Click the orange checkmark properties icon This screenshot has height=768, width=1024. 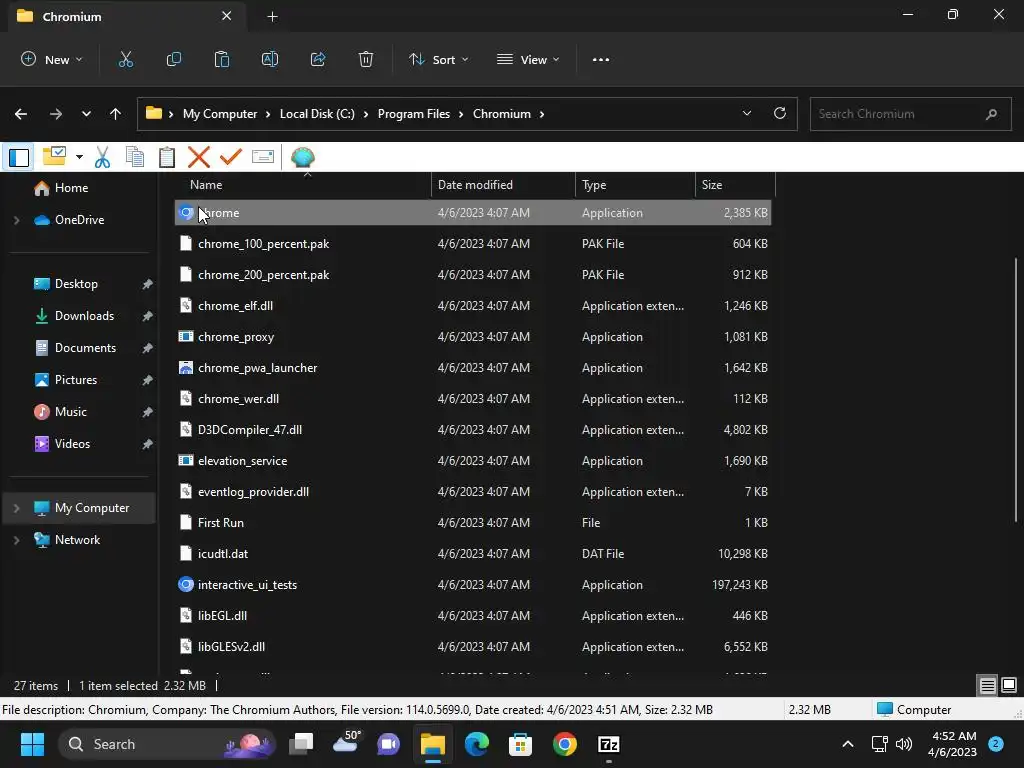[231, 157]
